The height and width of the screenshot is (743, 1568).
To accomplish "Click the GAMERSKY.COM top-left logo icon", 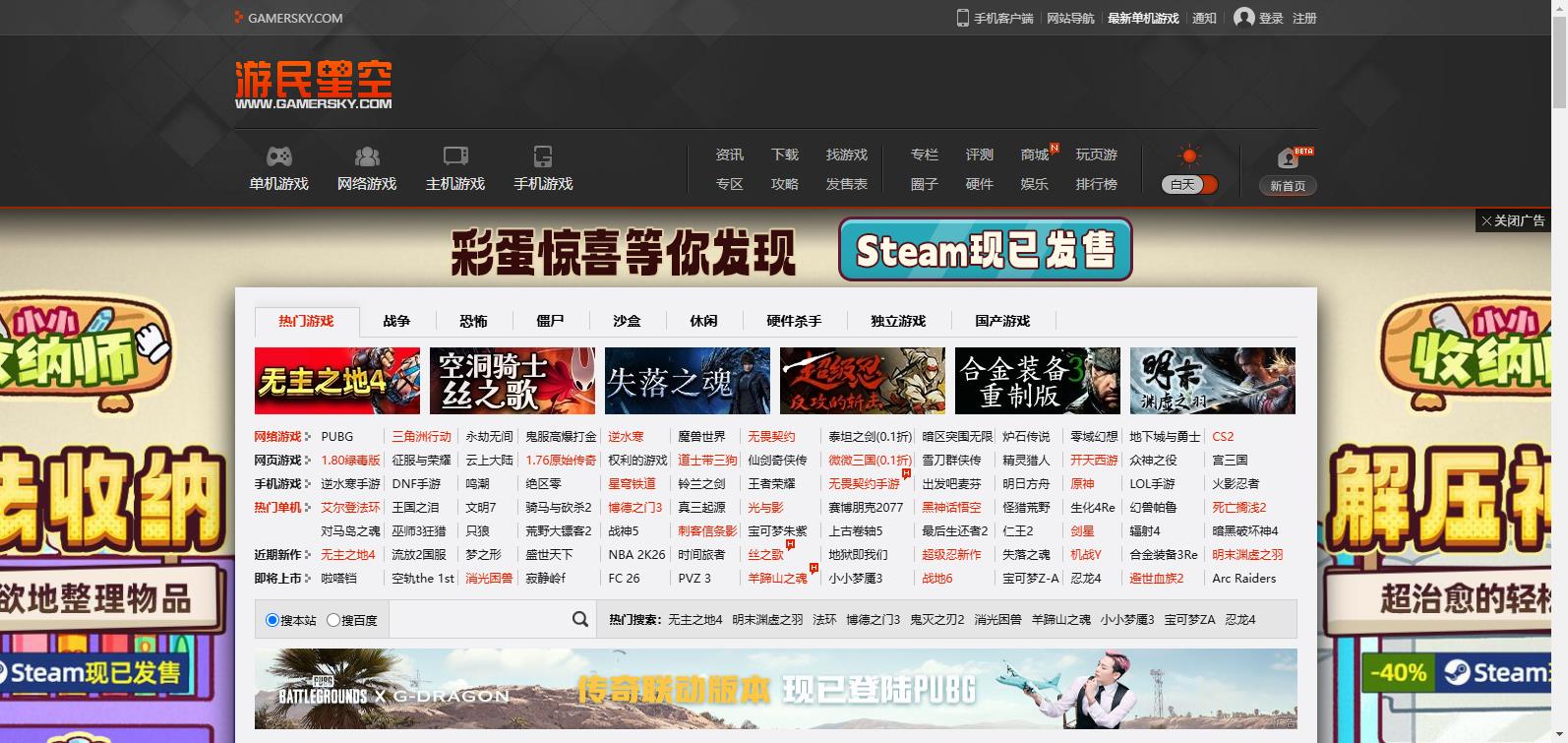I will coord(239,18).
